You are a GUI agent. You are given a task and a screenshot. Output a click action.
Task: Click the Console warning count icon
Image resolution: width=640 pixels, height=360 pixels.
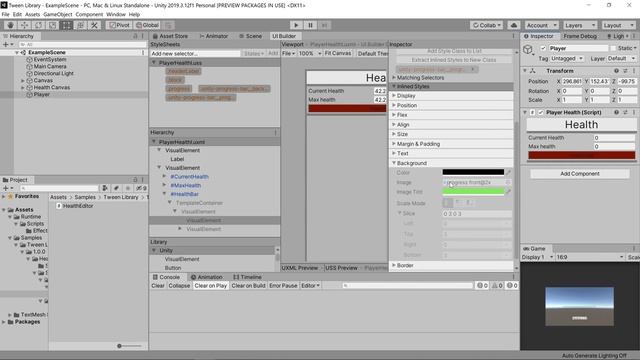click(x=497, y=286)
